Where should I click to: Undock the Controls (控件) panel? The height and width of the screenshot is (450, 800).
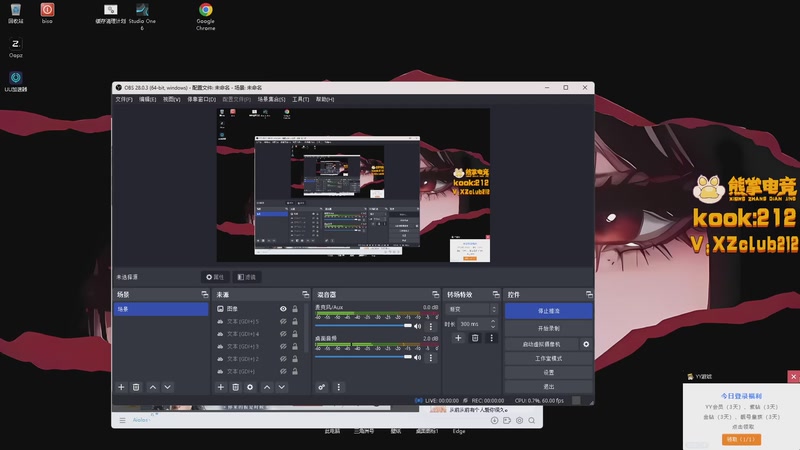tap(589, 294)
